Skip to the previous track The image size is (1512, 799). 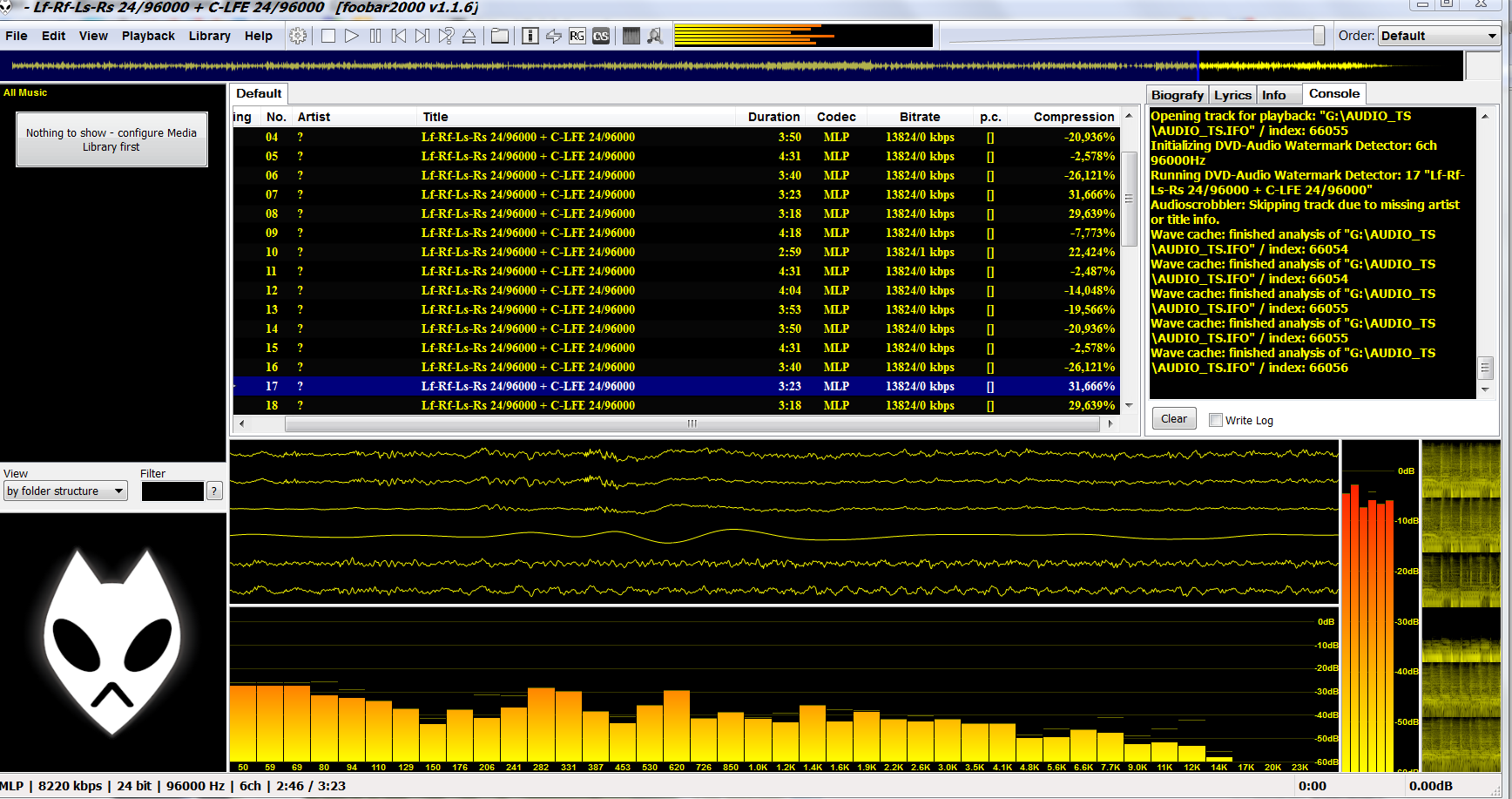click(x=399, y=36)
